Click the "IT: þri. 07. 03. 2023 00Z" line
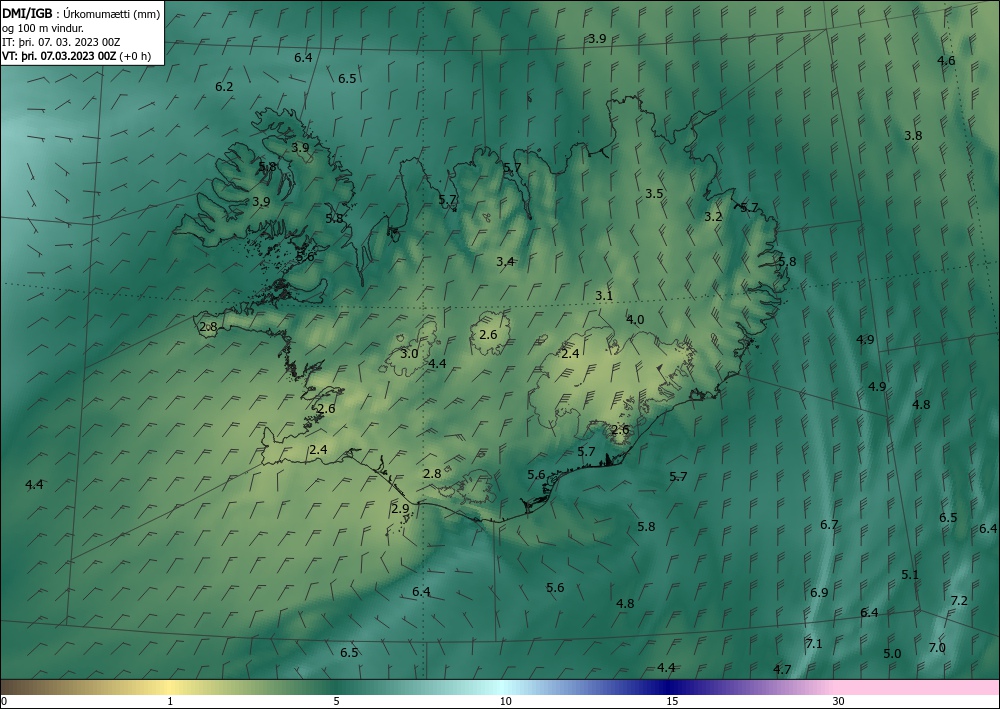Screen dimensions: 1000x709 61,42
